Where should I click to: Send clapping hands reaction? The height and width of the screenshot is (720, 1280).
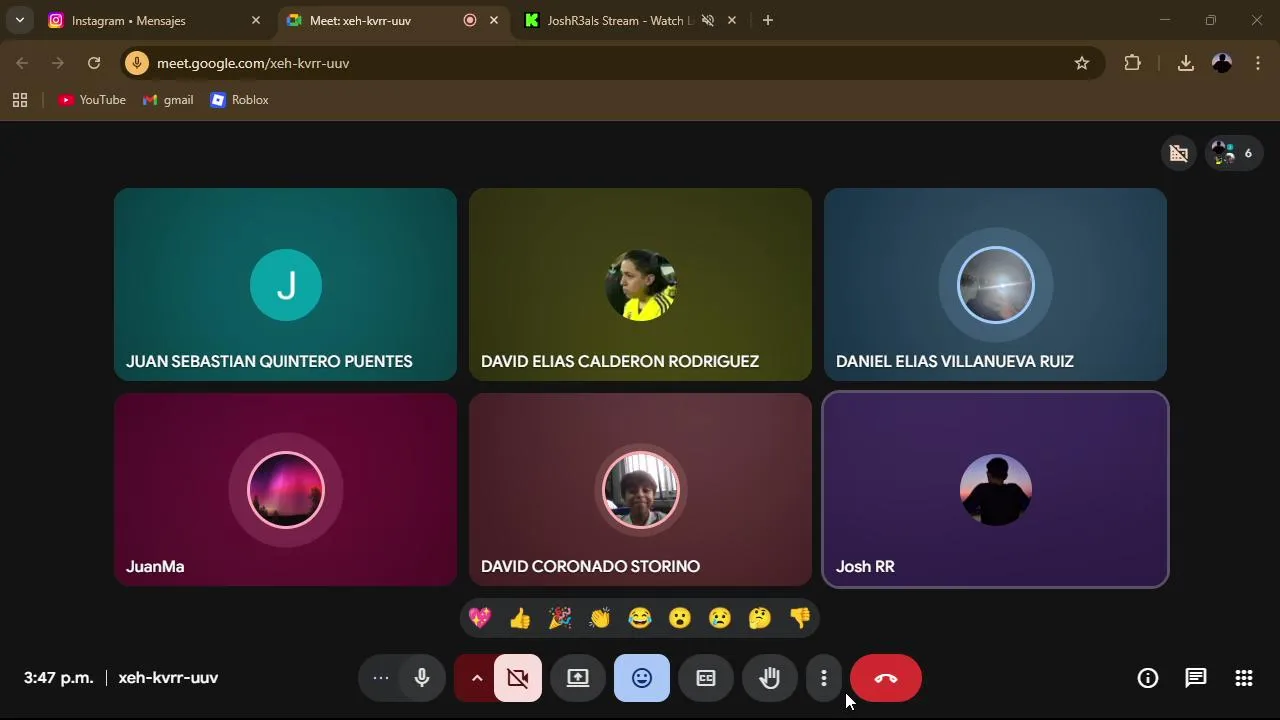coord(600,618)
